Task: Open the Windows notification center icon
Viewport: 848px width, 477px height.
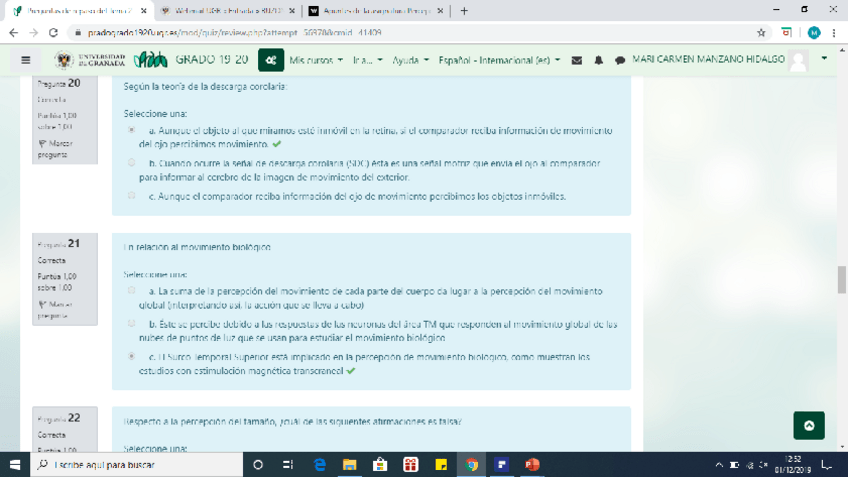Action: tap(827, 465)
